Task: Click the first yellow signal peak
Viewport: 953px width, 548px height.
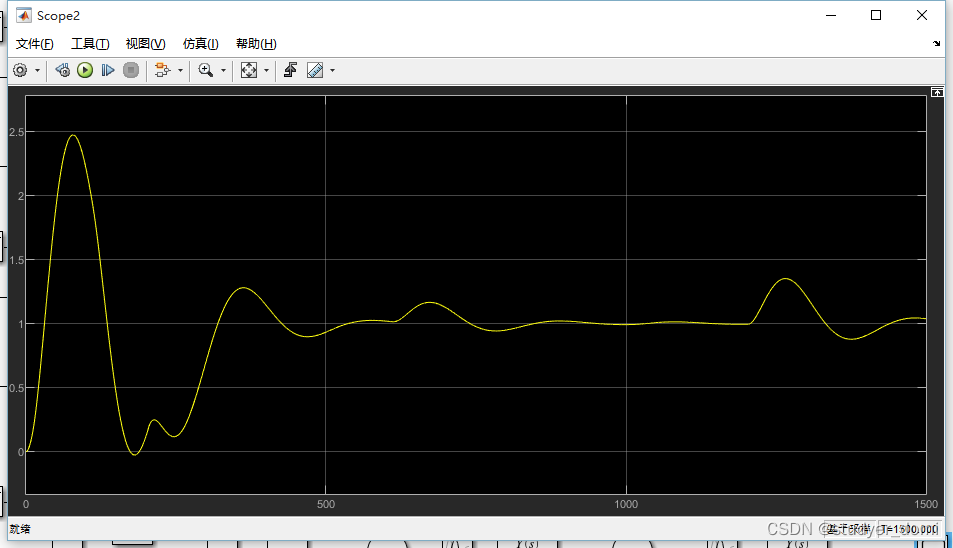Action: pyautogui.click(x=73, y=135)
